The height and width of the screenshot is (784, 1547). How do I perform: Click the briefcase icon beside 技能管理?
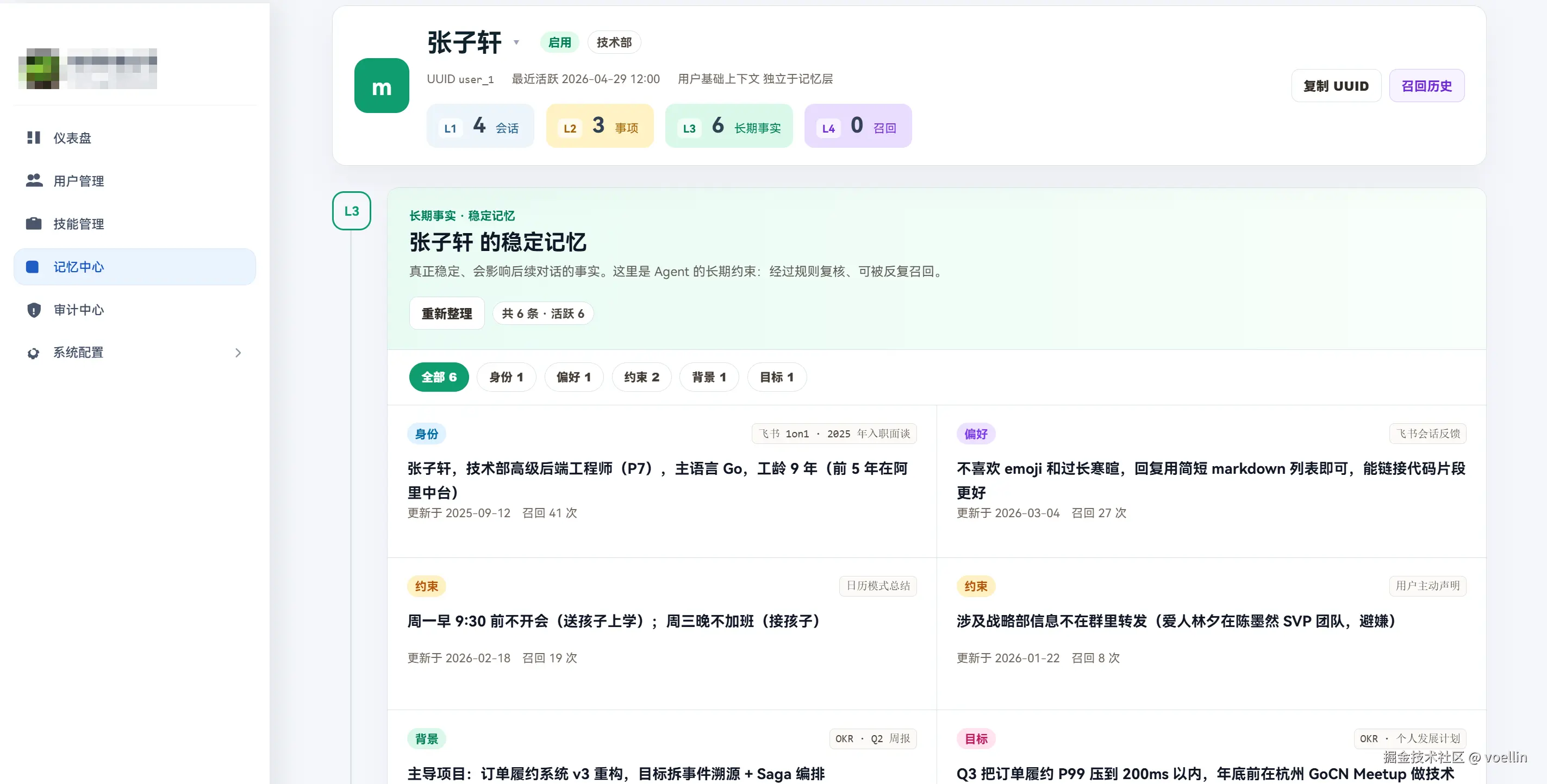(x=34, y=223)
